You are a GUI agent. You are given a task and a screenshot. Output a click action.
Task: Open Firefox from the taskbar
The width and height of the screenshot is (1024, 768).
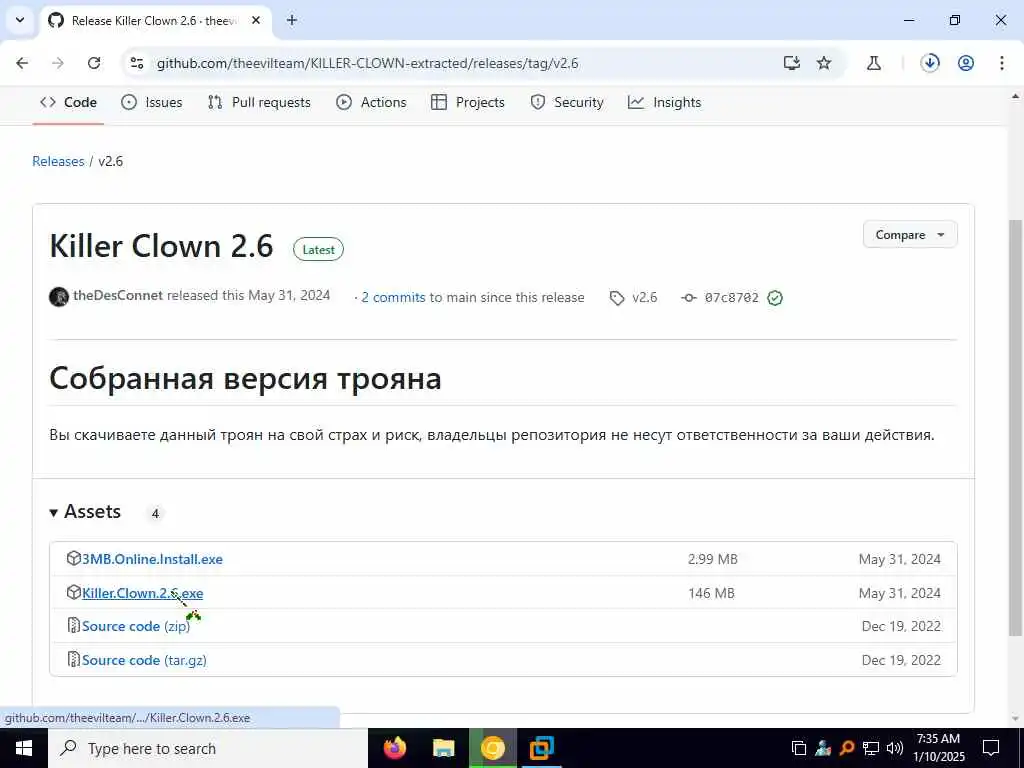click(x=394, y=748)
